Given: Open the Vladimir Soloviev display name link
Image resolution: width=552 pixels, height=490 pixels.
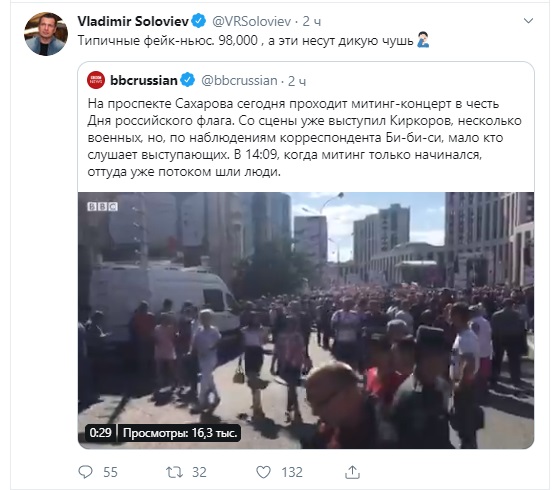Looking at the screenshot, I should [x=133, y=21].
